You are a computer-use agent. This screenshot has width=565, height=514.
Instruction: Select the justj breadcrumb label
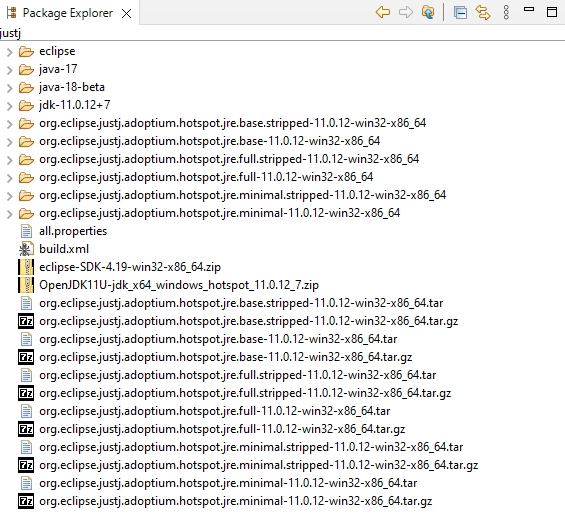[10, 33]
